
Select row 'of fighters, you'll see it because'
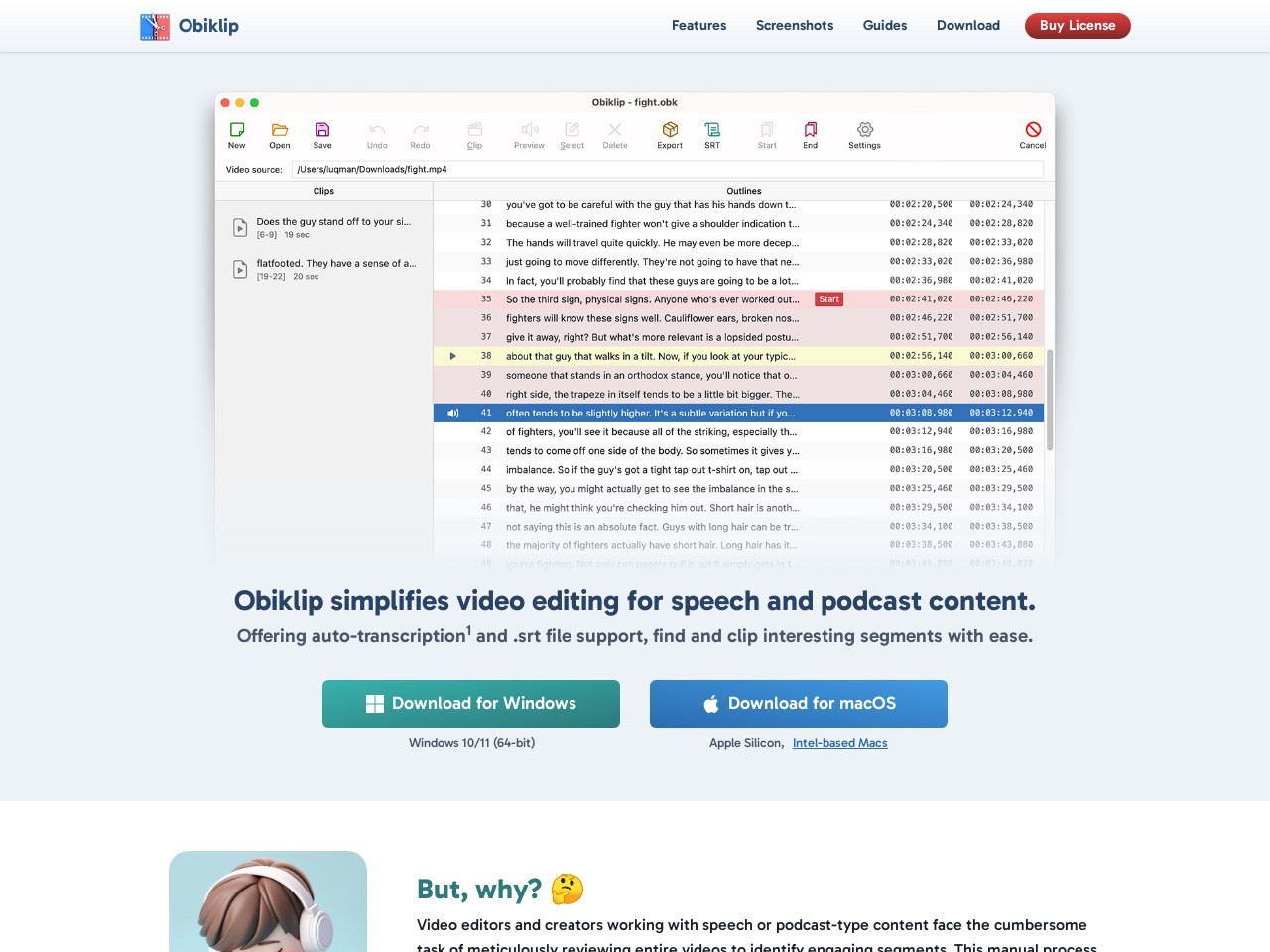(738, 431)
